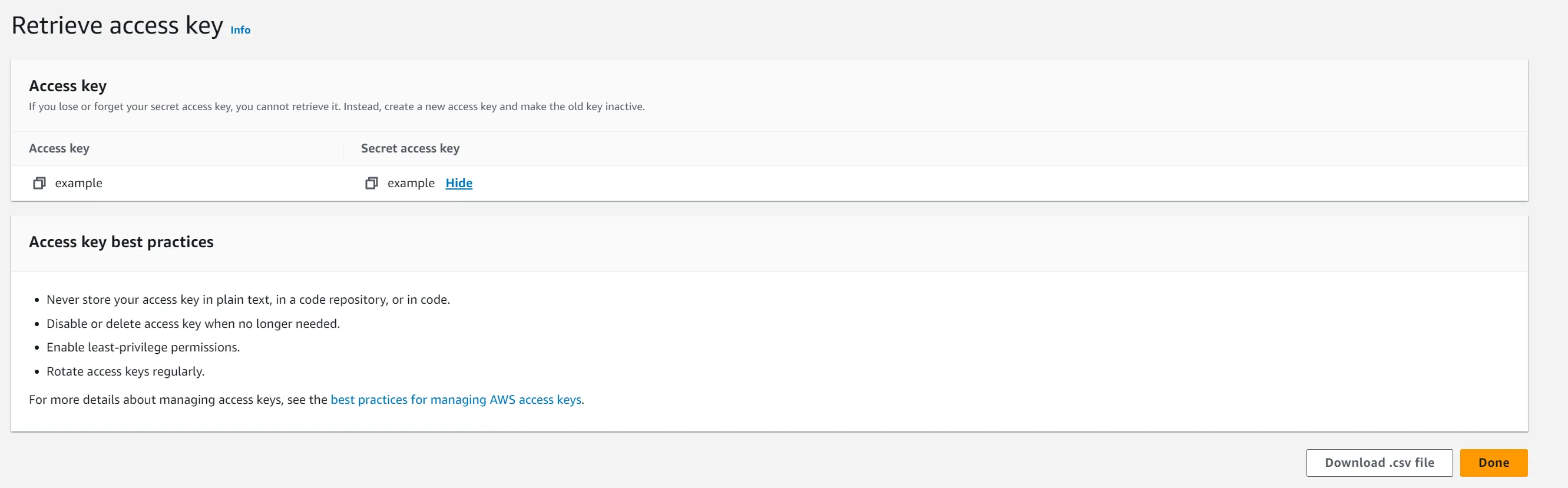
Task: Select the "Retrieve access key" page title
Action: (117, 25)
